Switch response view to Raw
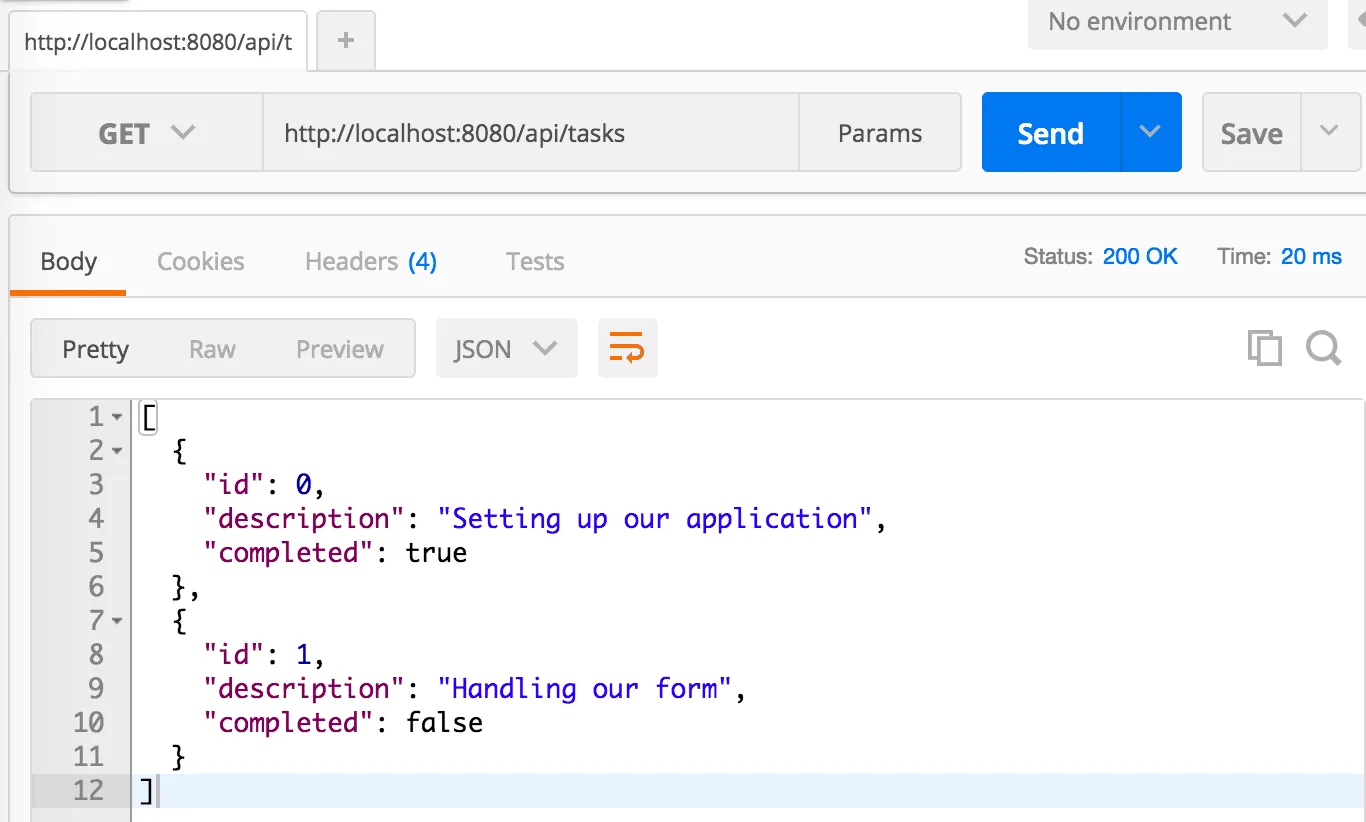The image size is (1366, 822). (x=211, y=348)
